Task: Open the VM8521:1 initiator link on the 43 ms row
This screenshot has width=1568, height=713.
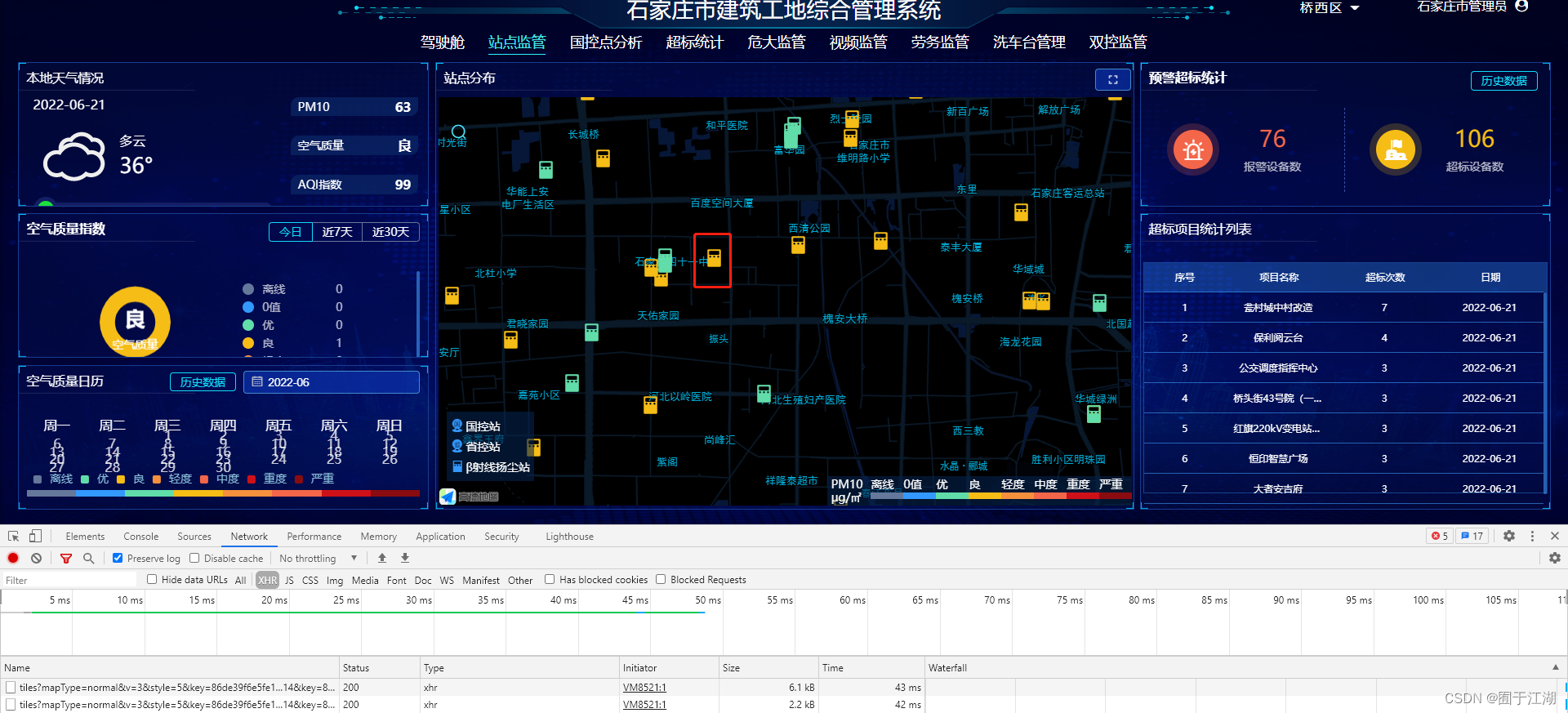Action: point(644,688)
